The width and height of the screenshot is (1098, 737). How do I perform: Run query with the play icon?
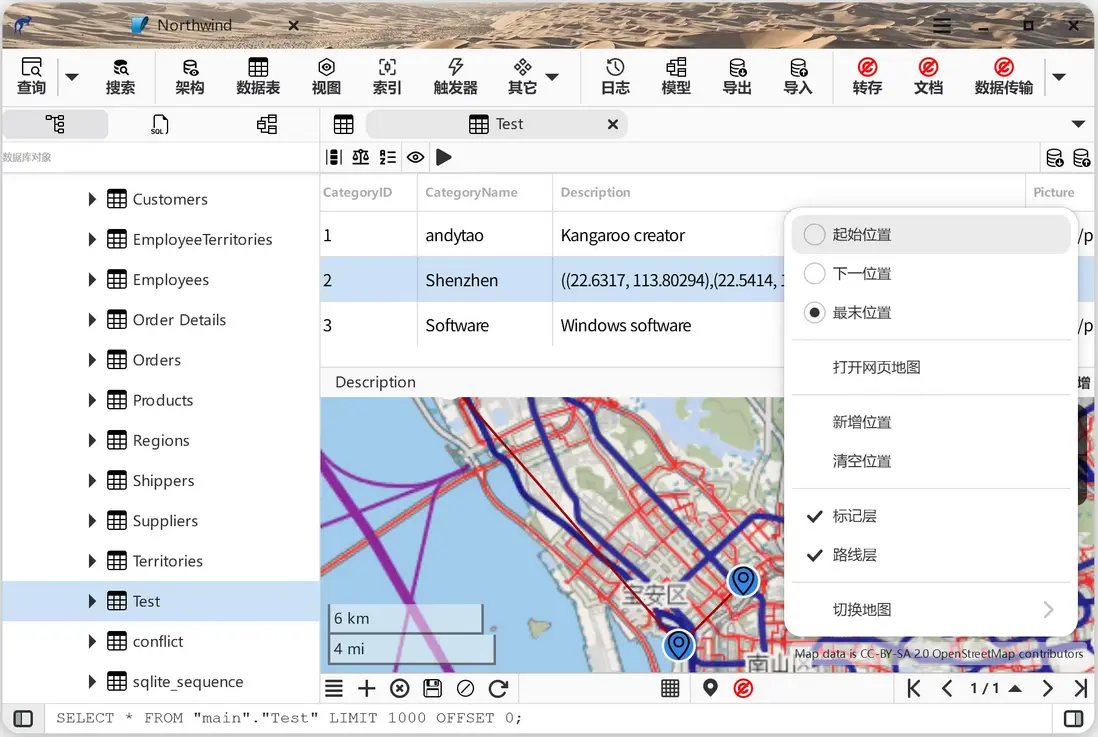tap(444, 157)
